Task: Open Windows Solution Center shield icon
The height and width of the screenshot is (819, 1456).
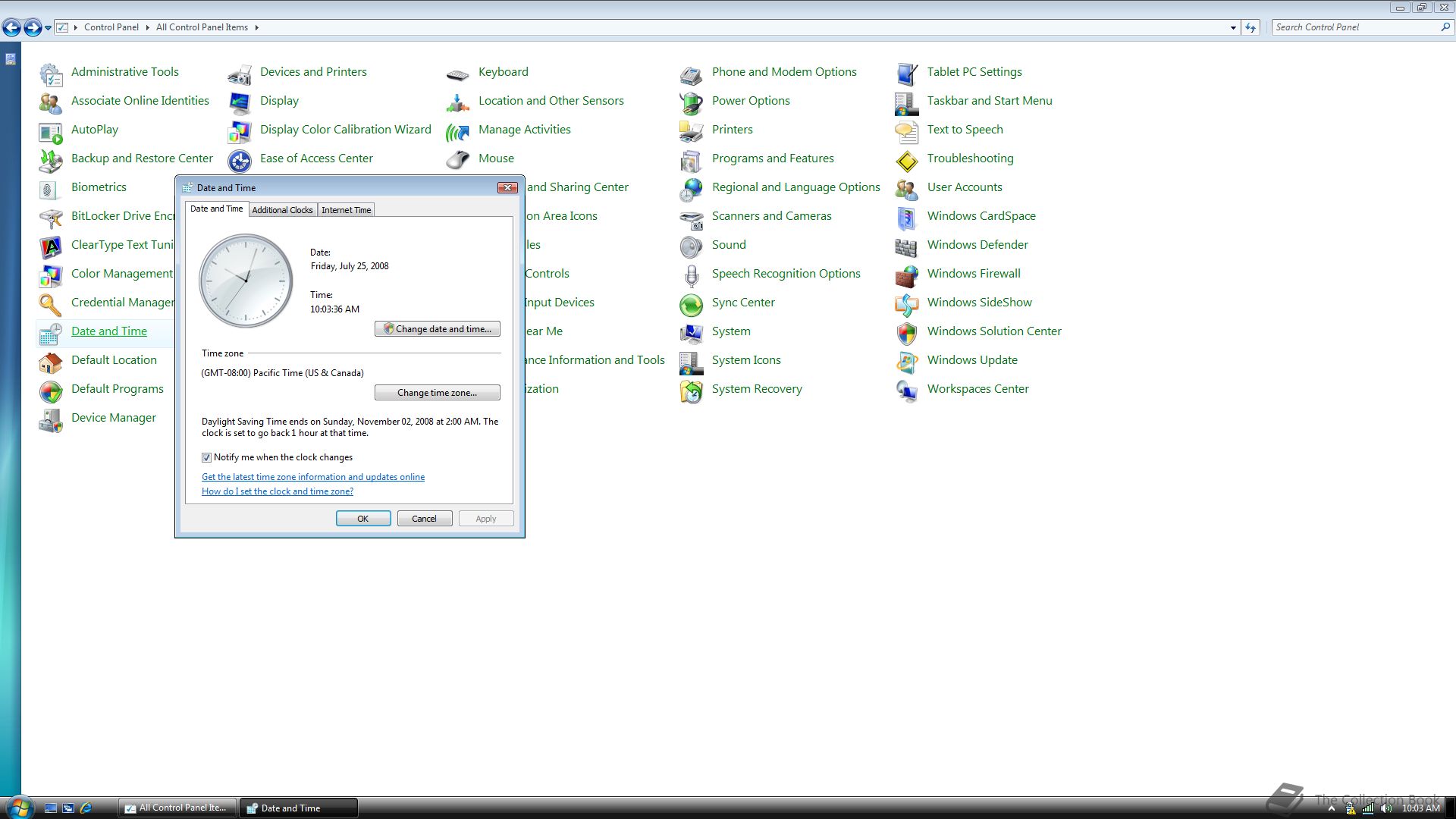Action: click(x=907, y=333)
